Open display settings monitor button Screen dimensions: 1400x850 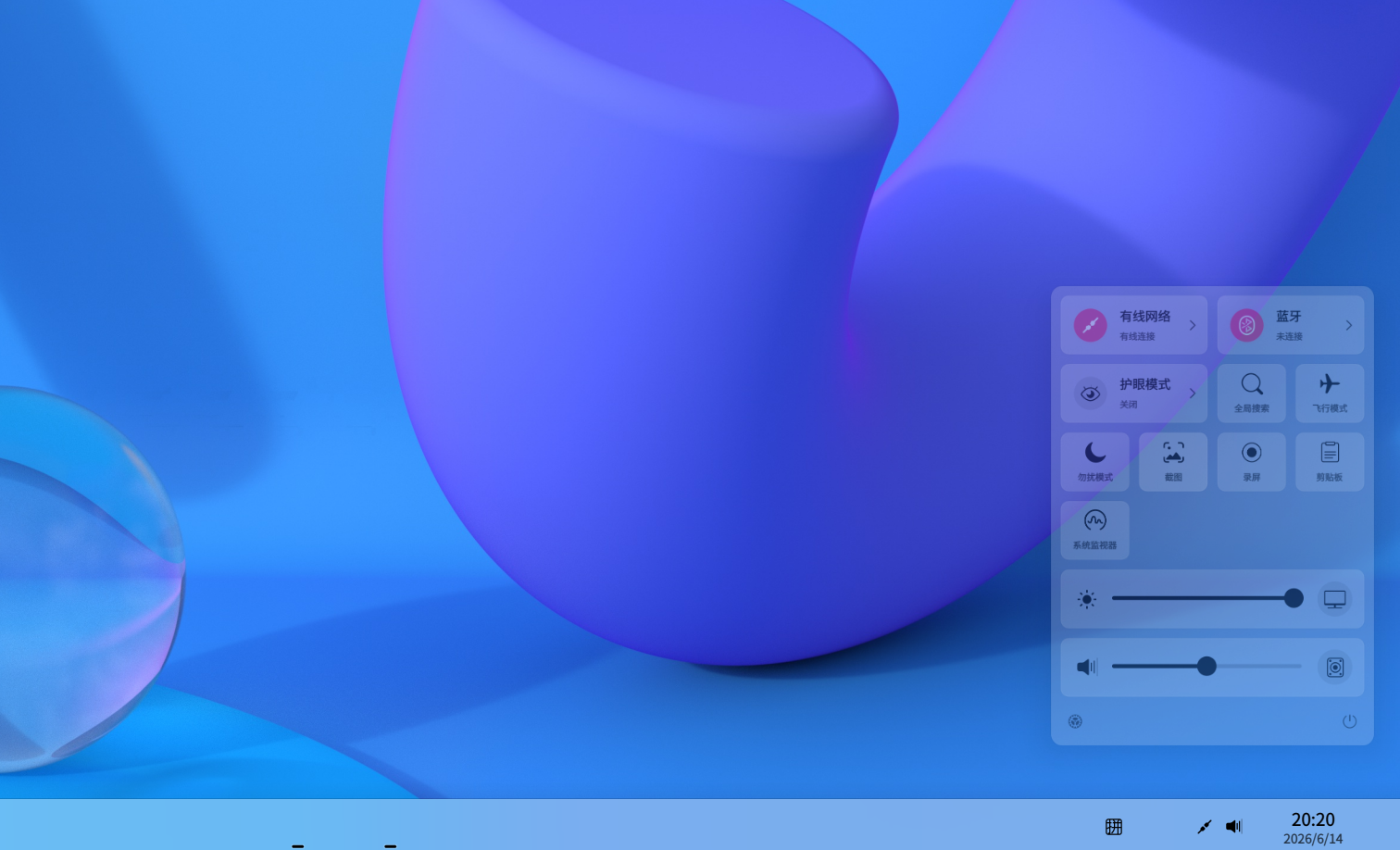[x=1335, y=599]
